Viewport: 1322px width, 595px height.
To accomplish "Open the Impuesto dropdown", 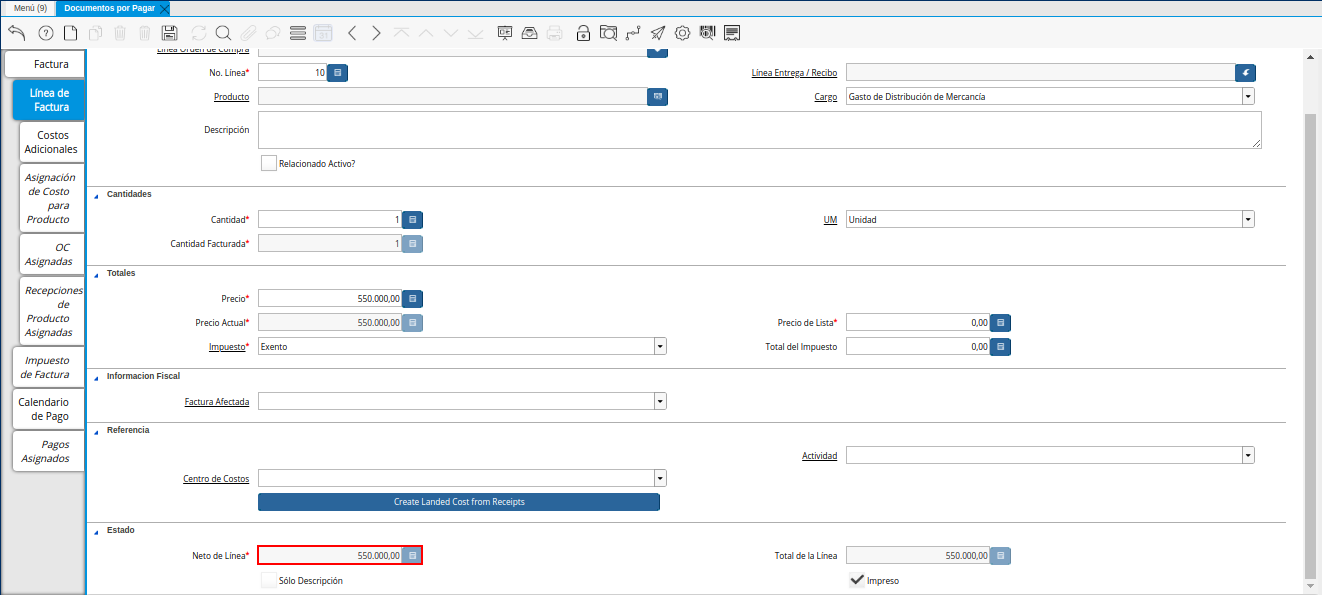I will 660,346.
